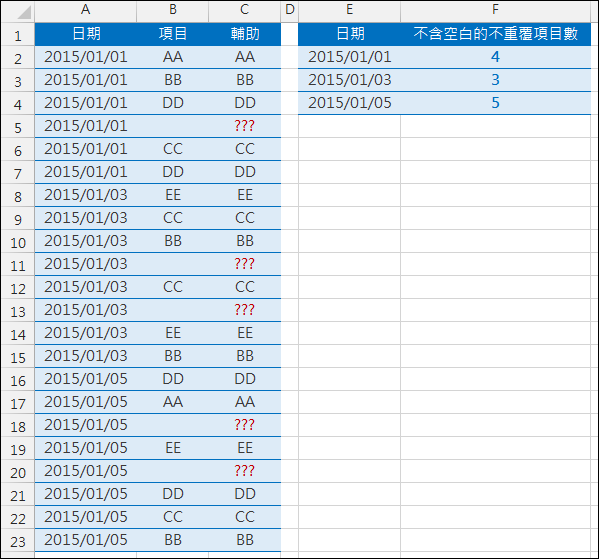Select cell B23 containing BB
Viewport: 599px width, 559px height.
click(x=173, y=540)
